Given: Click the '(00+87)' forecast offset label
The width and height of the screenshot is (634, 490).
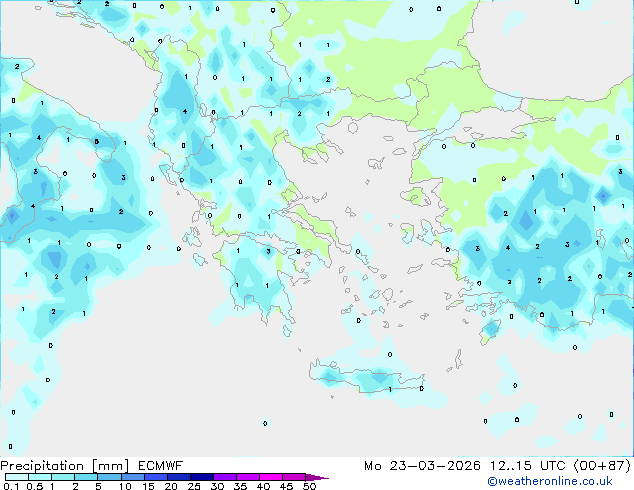Looking at the screenshot, I should 602,466.
